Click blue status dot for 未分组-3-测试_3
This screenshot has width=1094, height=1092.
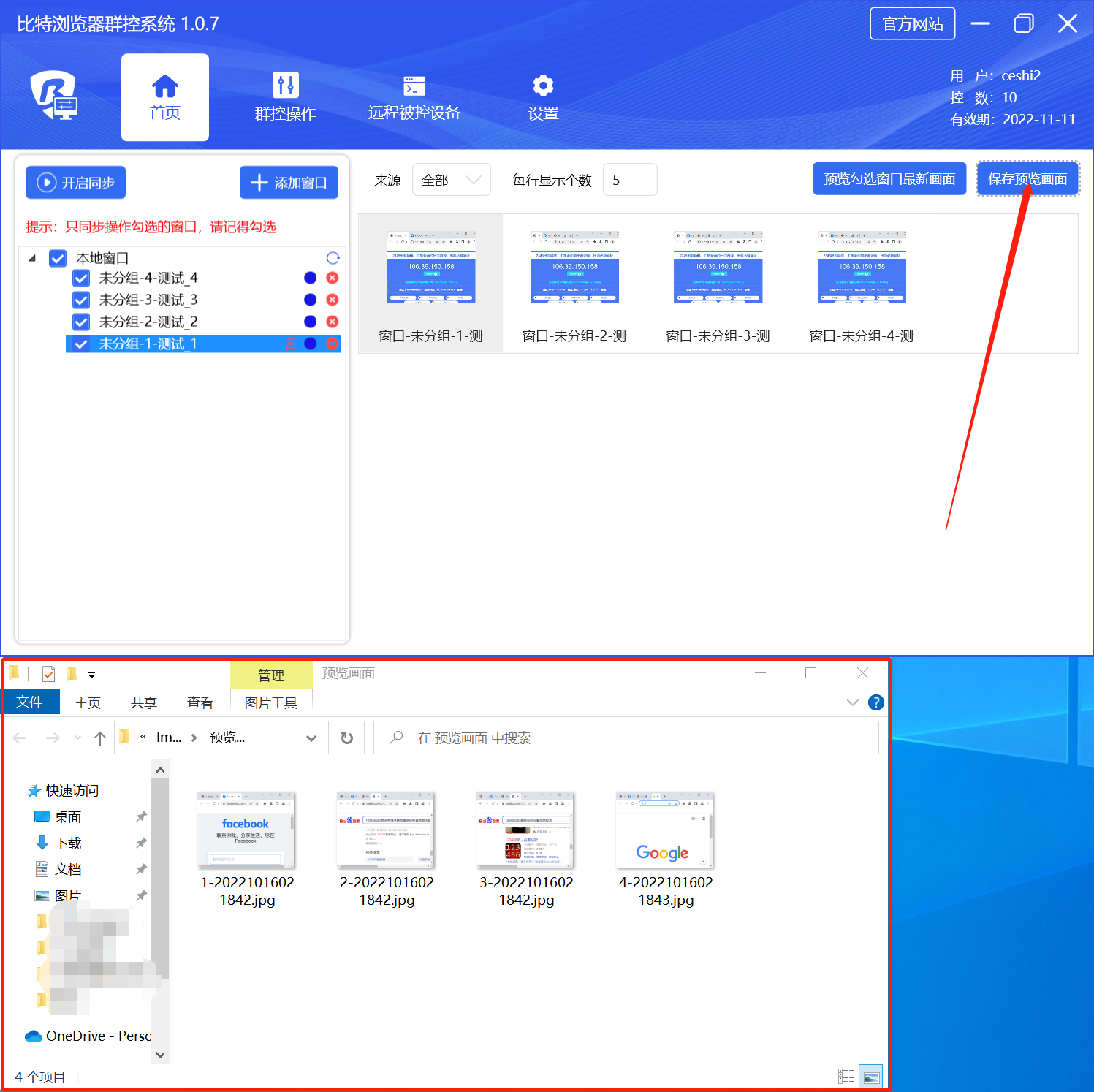tap(310, 300)
